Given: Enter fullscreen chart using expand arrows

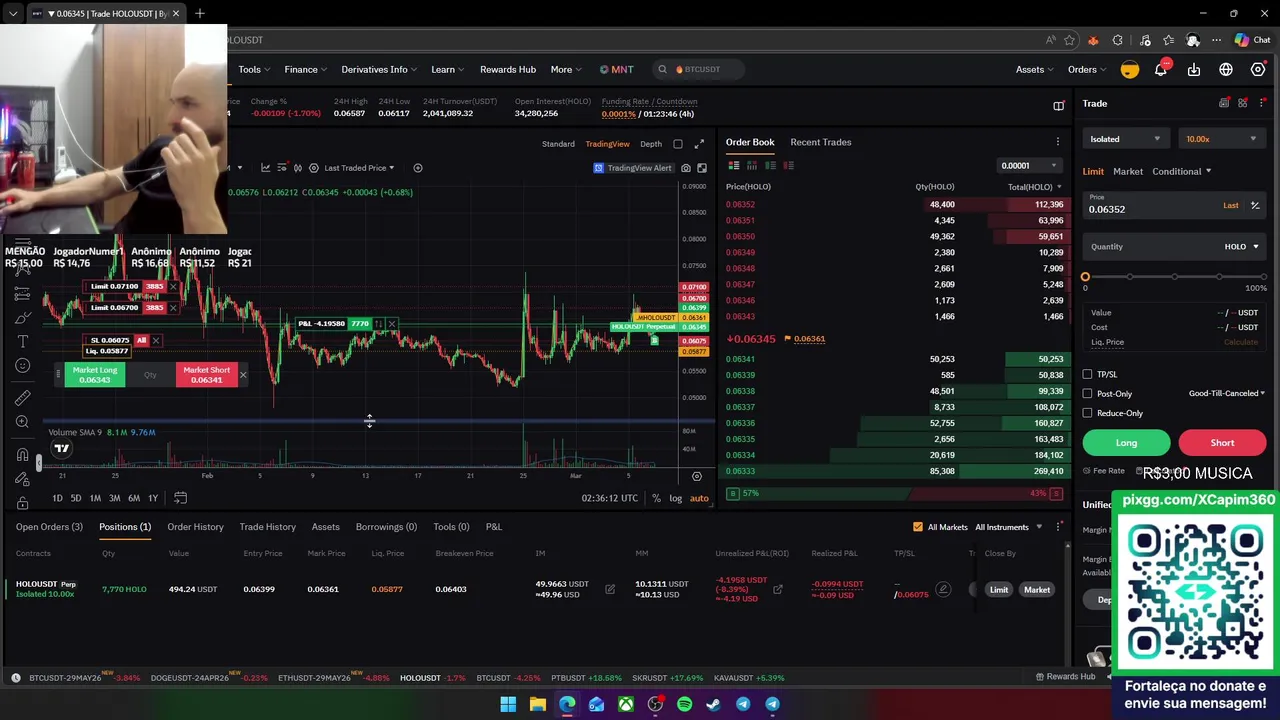Looking at the screenshot, I should tap(699, 144).
